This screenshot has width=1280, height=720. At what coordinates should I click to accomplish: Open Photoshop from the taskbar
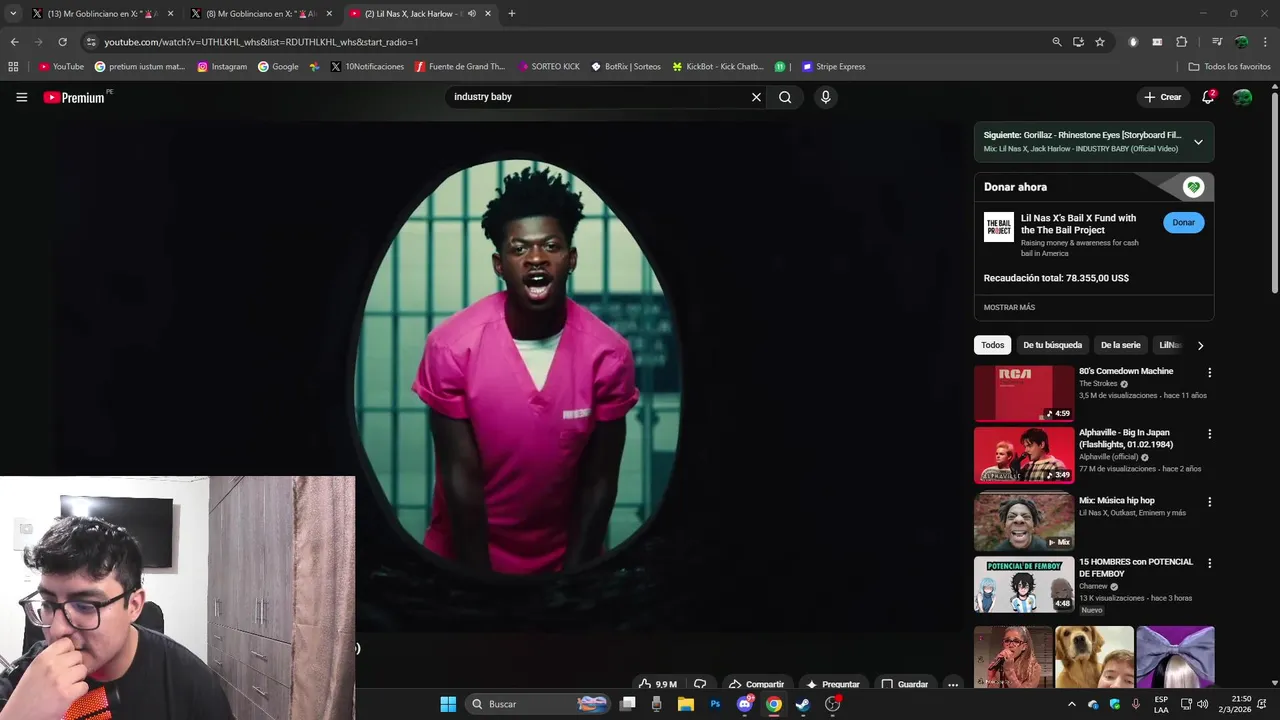click(x=715, y=704)
